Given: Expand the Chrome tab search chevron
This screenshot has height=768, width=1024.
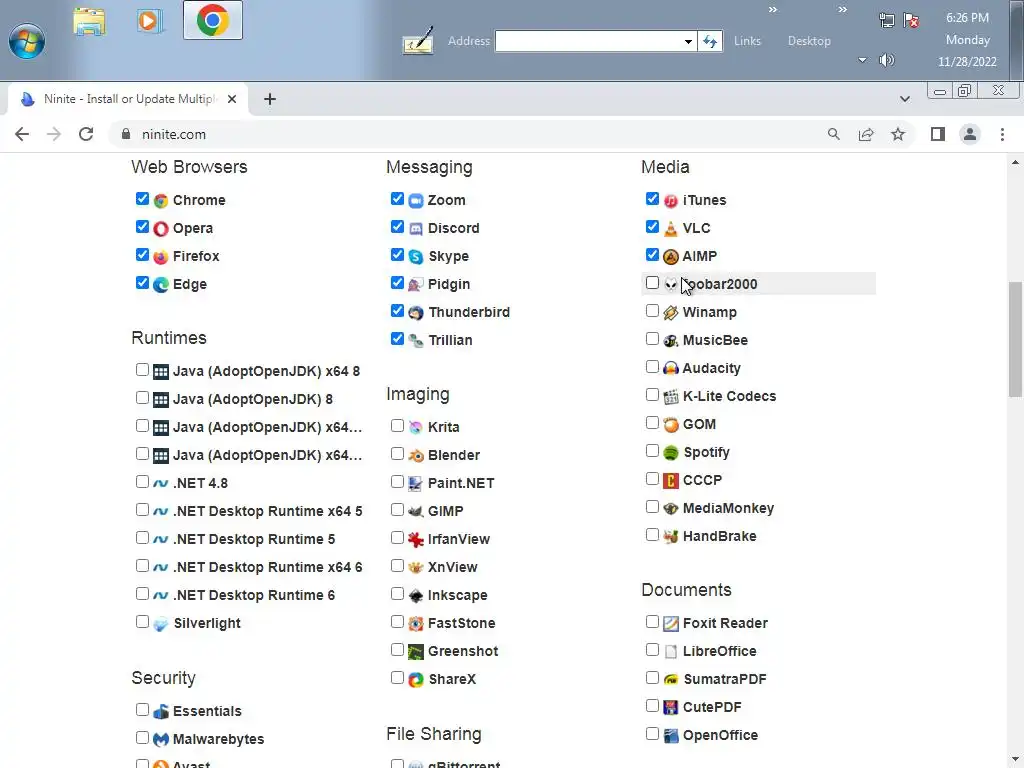Looking at the screenshot, I should tap(904, 99).
